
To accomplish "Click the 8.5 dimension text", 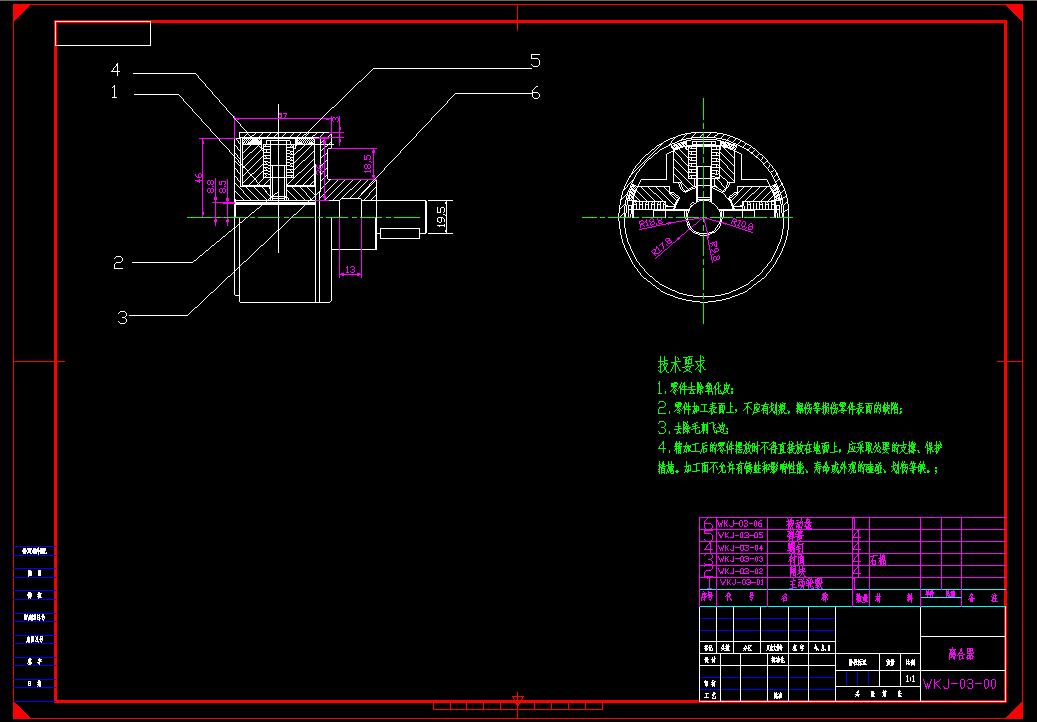I will (x=223, y=186).
